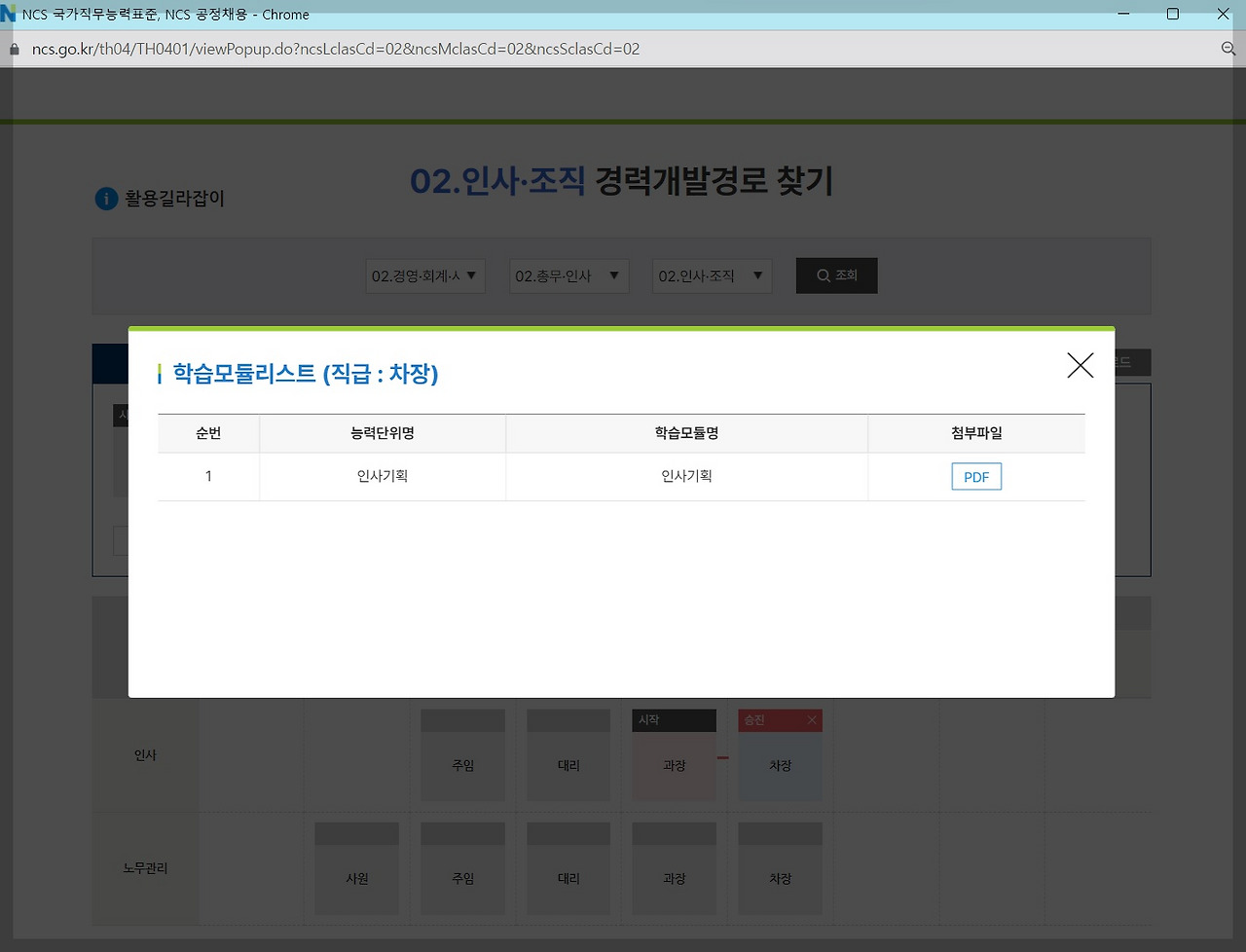
Task: Select the 과장 card in the 인사 row
Action: [x=675, y=755]
